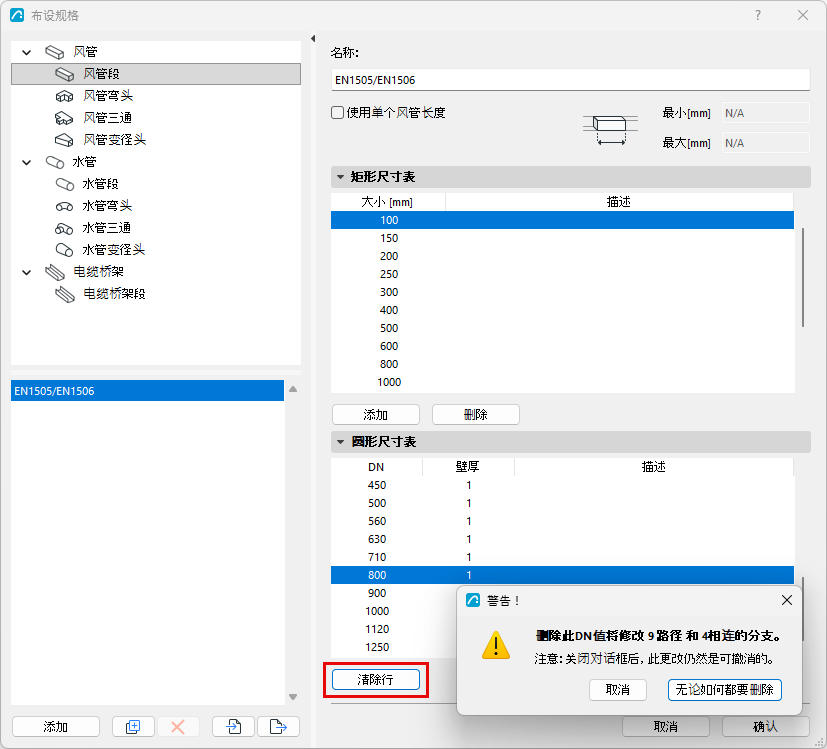Click the 壁厚 column header

[x=468, y=467]
